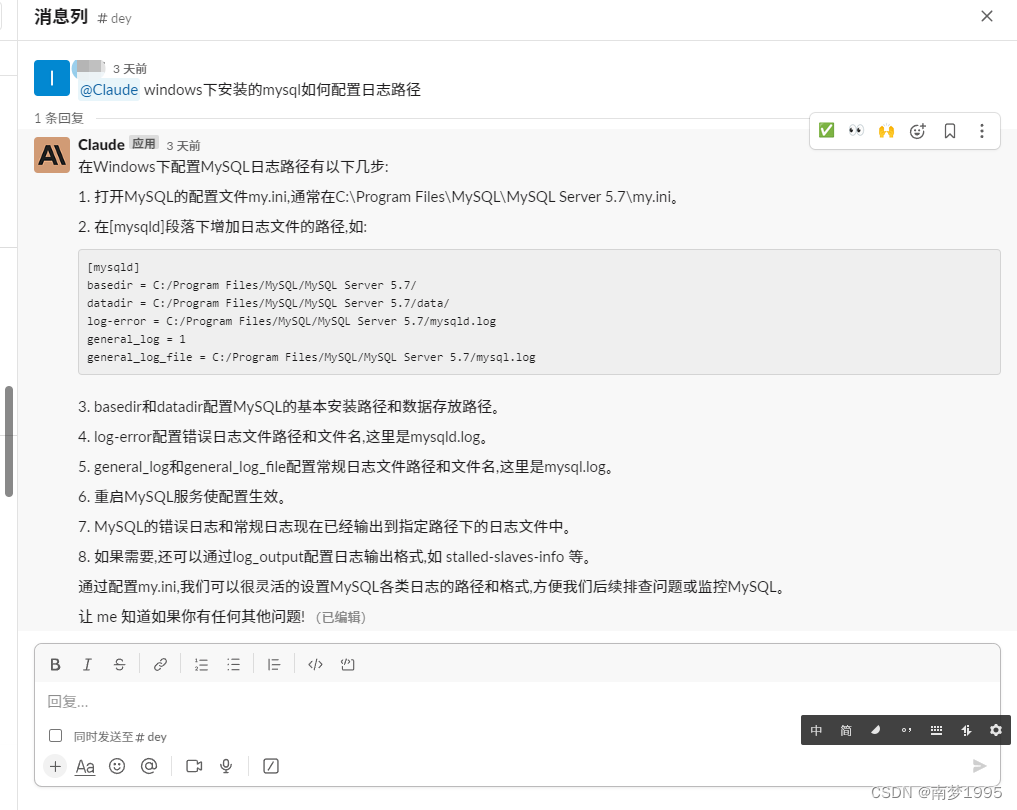Click the IME Chinese mode 中 button
1017x810 pixels.
[x=817, y=730]
